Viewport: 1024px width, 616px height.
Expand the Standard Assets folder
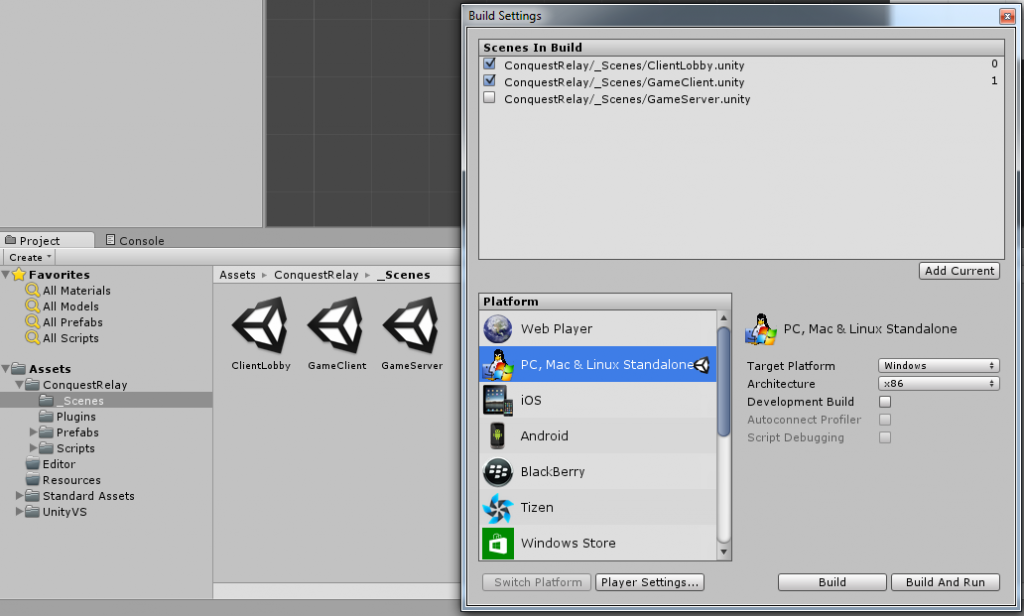20,495
